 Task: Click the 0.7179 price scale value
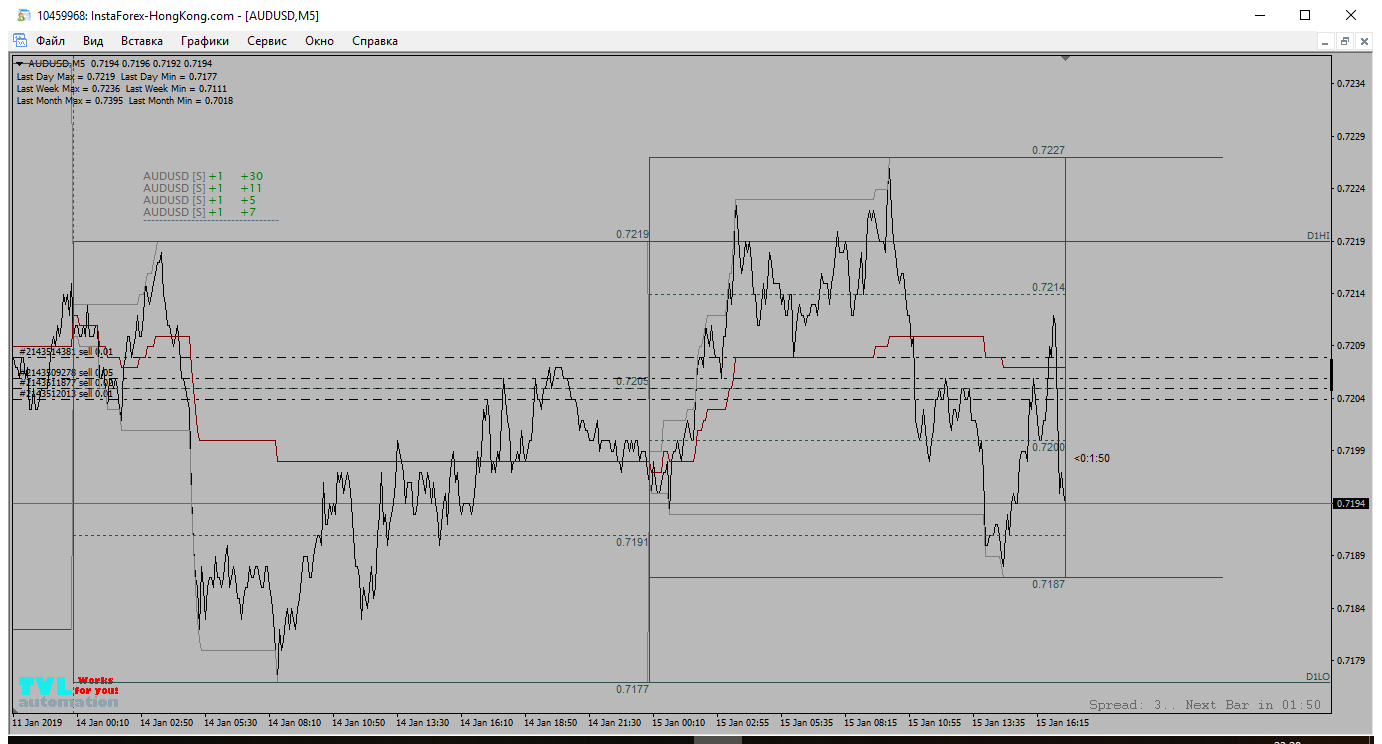click(1351, 660)
